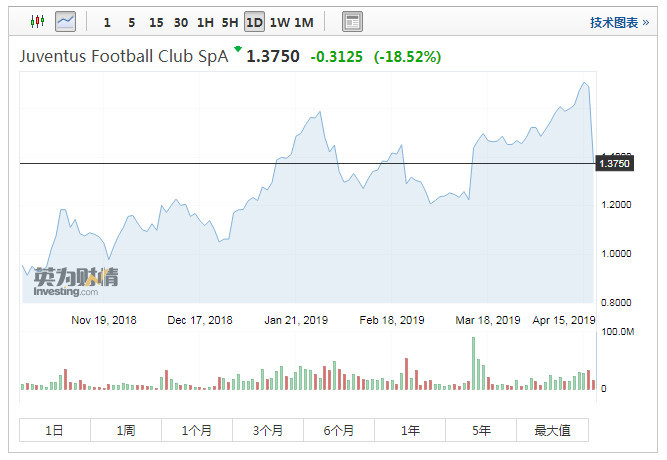Choose the 1H interval

(x=205, y=22)
